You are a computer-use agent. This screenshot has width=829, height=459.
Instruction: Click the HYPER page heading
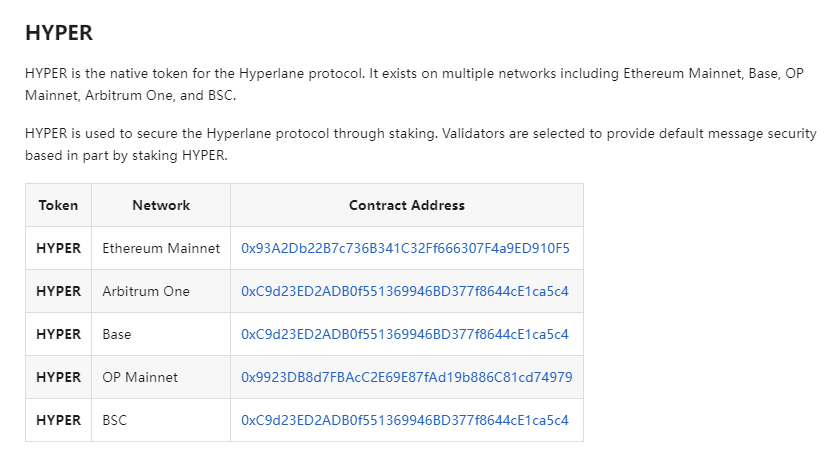59,33
